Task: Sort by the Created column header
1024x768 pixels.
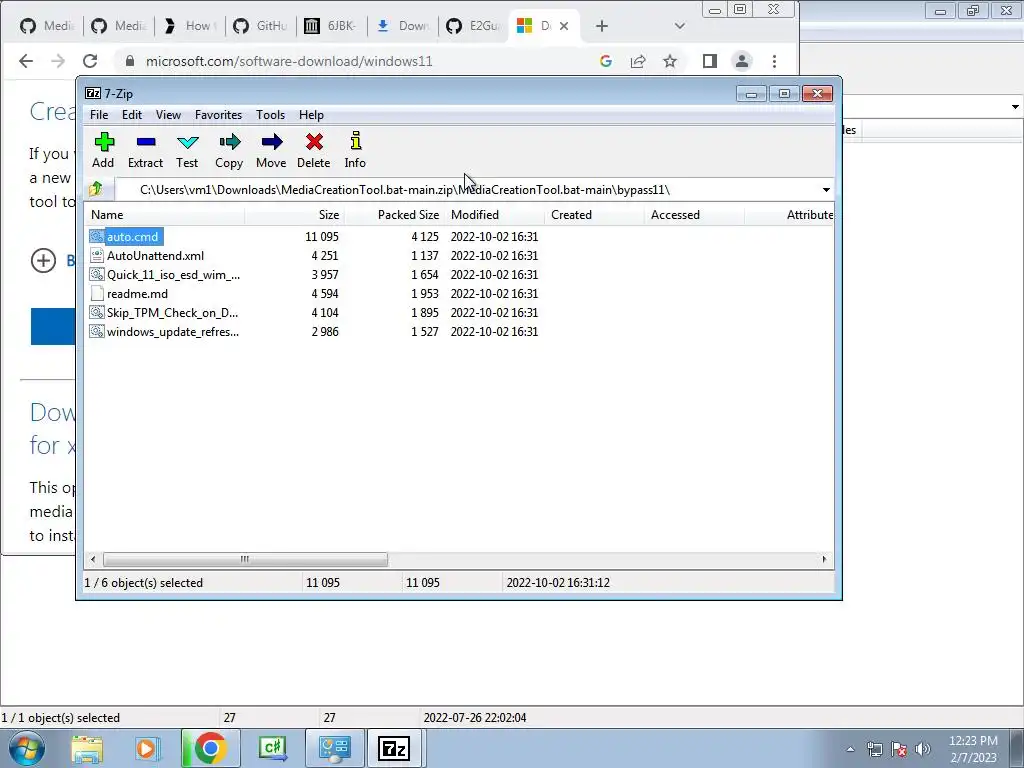Action: (x=594, y=214)
